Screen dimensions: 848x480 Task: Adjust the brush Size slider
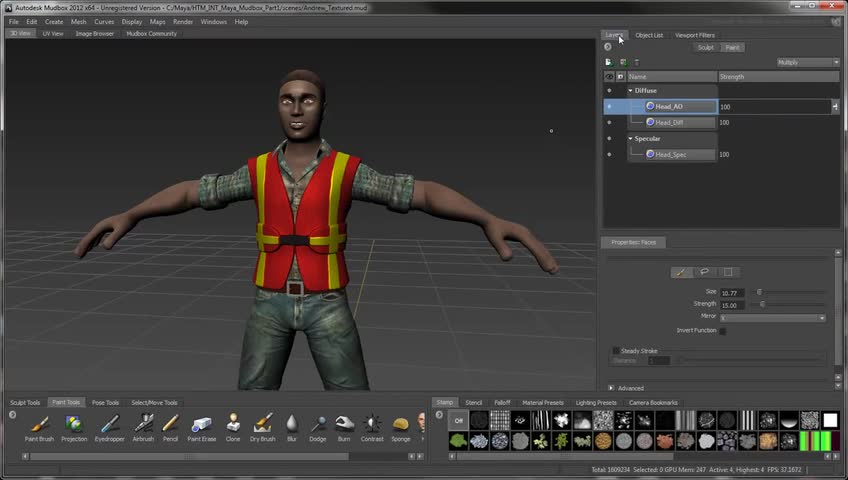point(759,292)
